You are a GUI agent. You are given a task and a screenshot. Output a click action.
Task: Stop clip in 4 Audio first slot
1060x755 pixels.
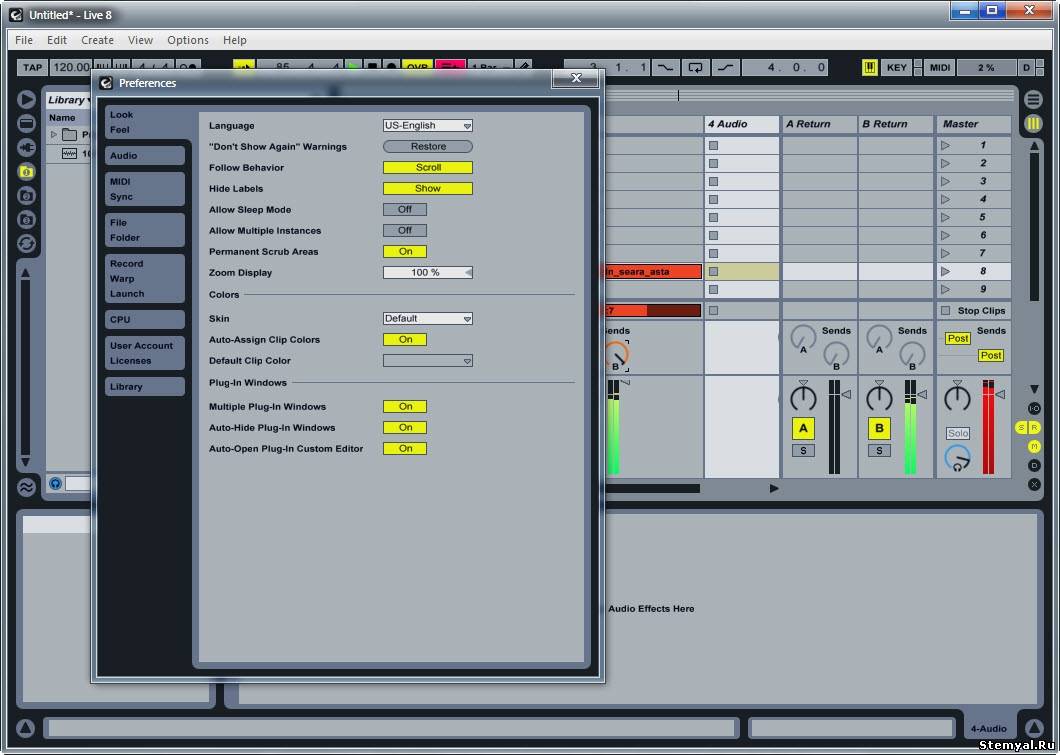coord(713,145)
